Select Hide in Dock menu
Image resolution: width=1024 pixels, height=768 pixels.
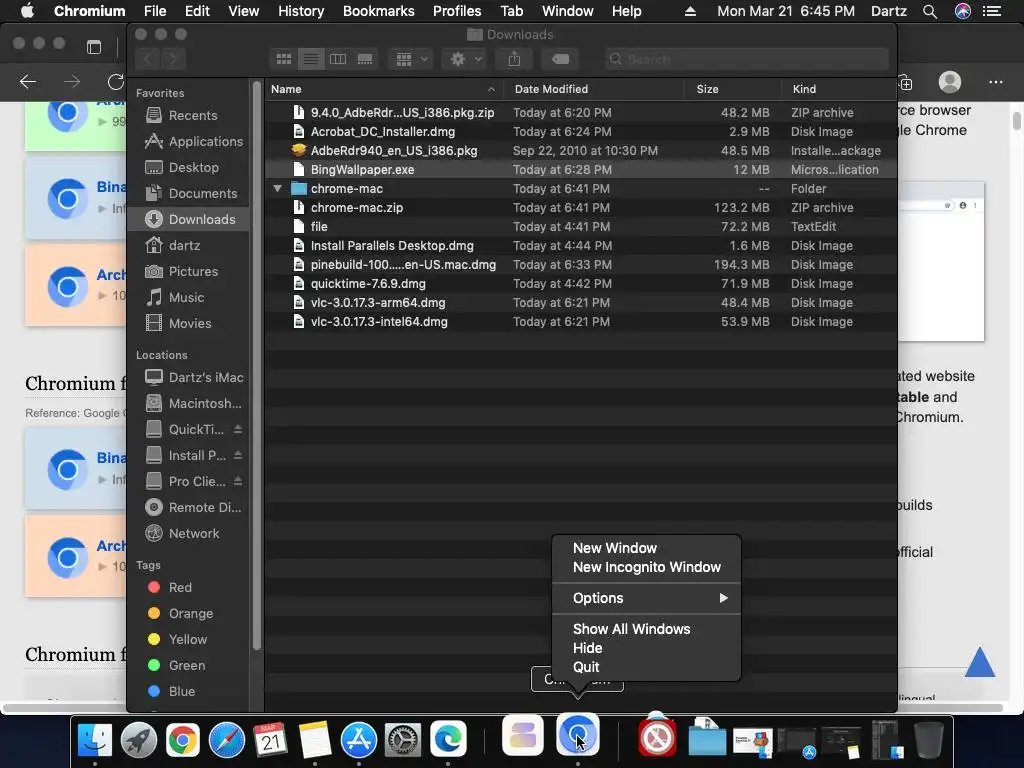(x=647, y=648)
